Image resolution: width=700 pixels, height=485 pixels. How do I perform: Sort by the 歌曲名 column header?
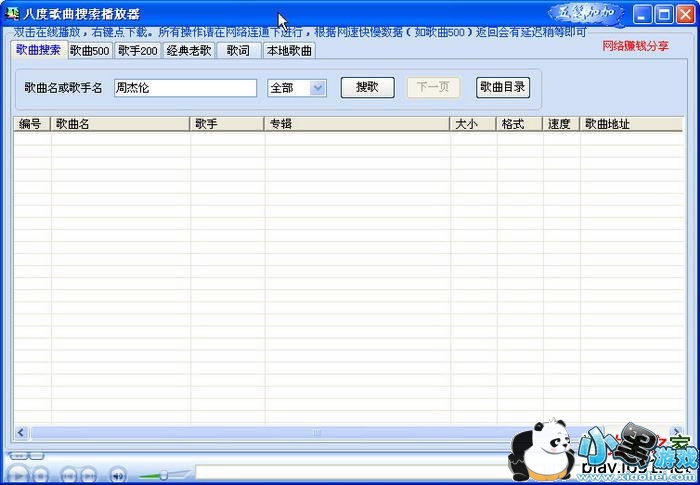click(x=120, y=124)
